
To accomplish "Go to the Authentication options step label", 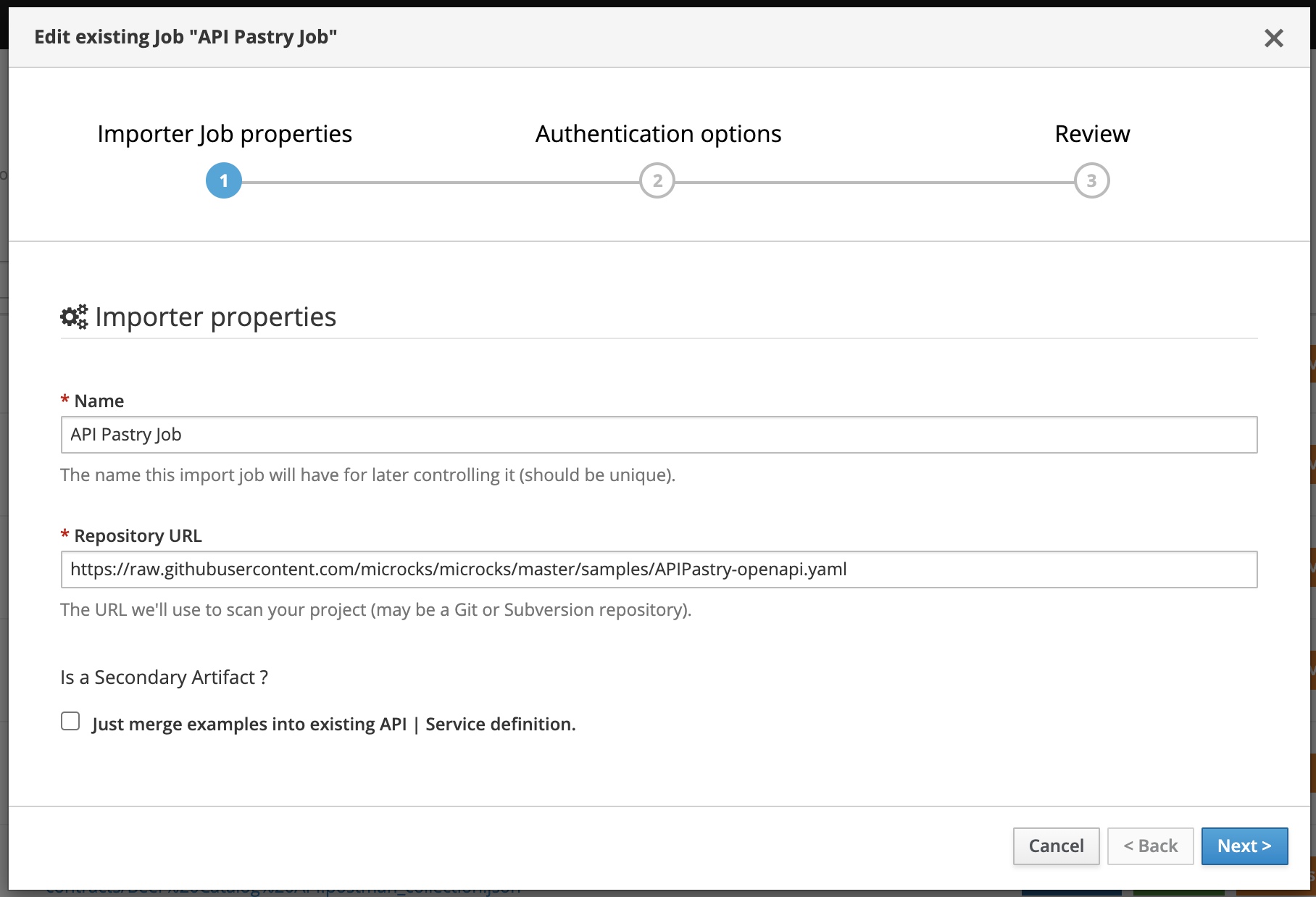I will pyautogui.click(x=658, y=134).
